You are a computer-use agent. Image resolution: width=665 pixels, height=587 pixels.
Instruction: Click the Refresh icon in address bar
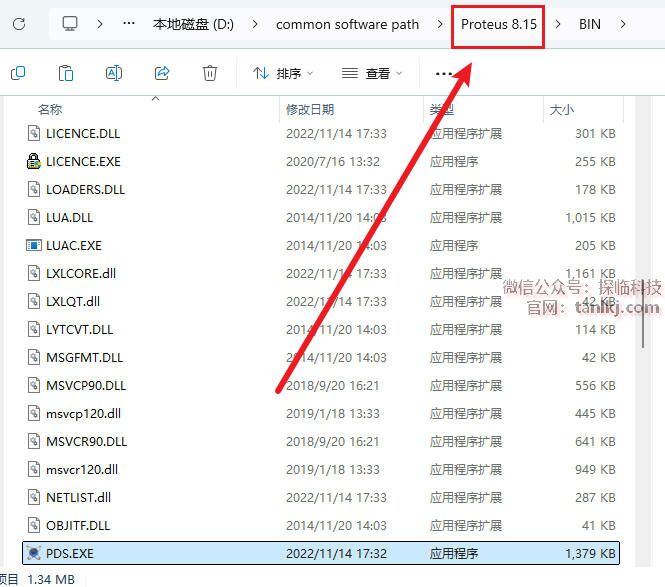pyautogui.click(x=19, y=24)
